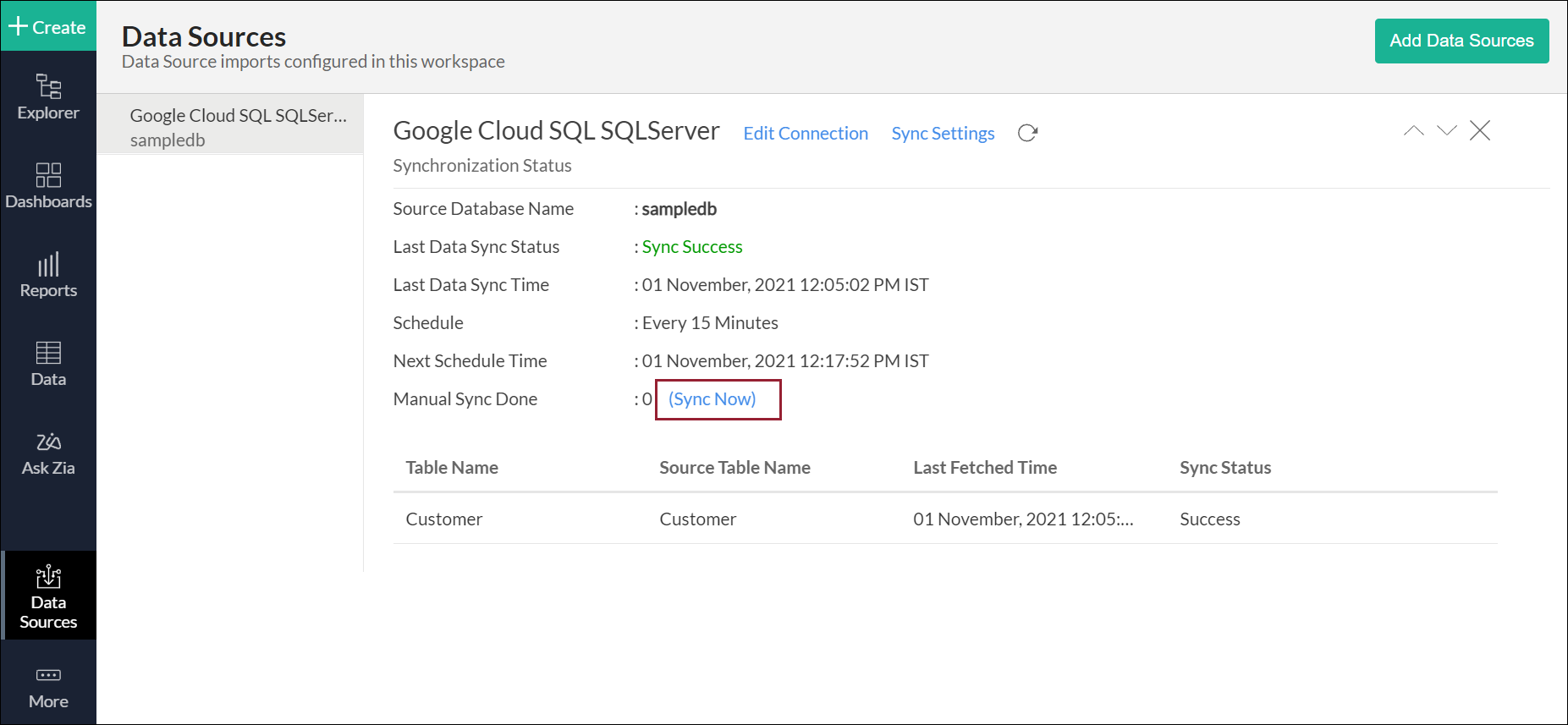Open the Explorer sidebar icon
1568x725 pixels.
(x=48, y=96)
